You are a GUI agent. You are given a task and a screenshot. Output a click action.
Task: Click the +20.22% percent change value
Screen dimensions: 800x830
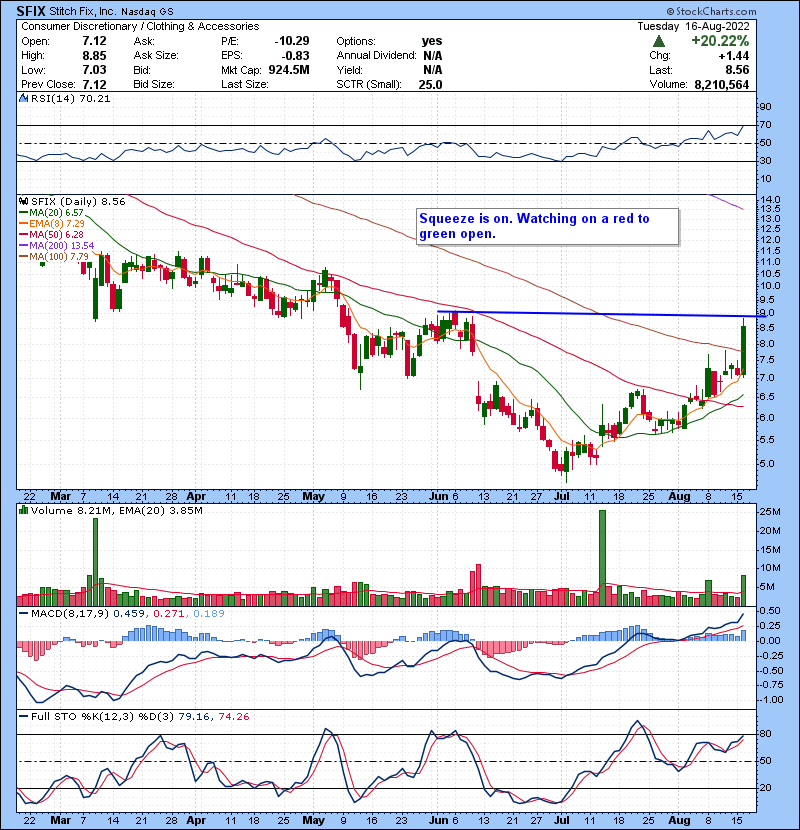pyautogui.click(x=720, y=41)
